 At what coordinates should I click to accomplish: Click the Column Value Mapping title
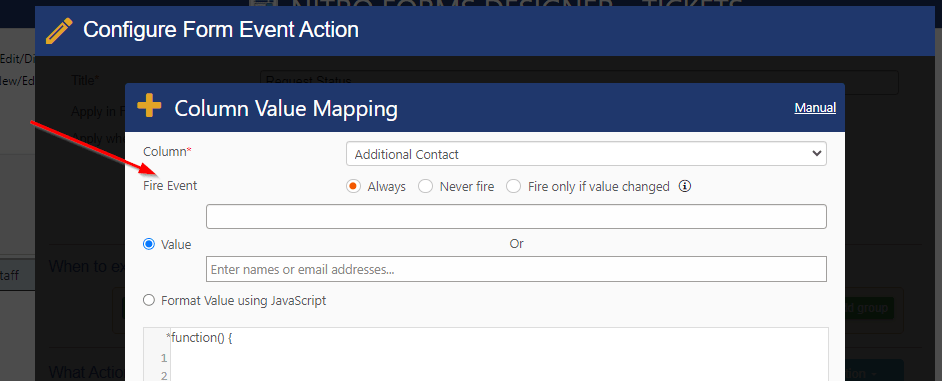pos(286,109)
